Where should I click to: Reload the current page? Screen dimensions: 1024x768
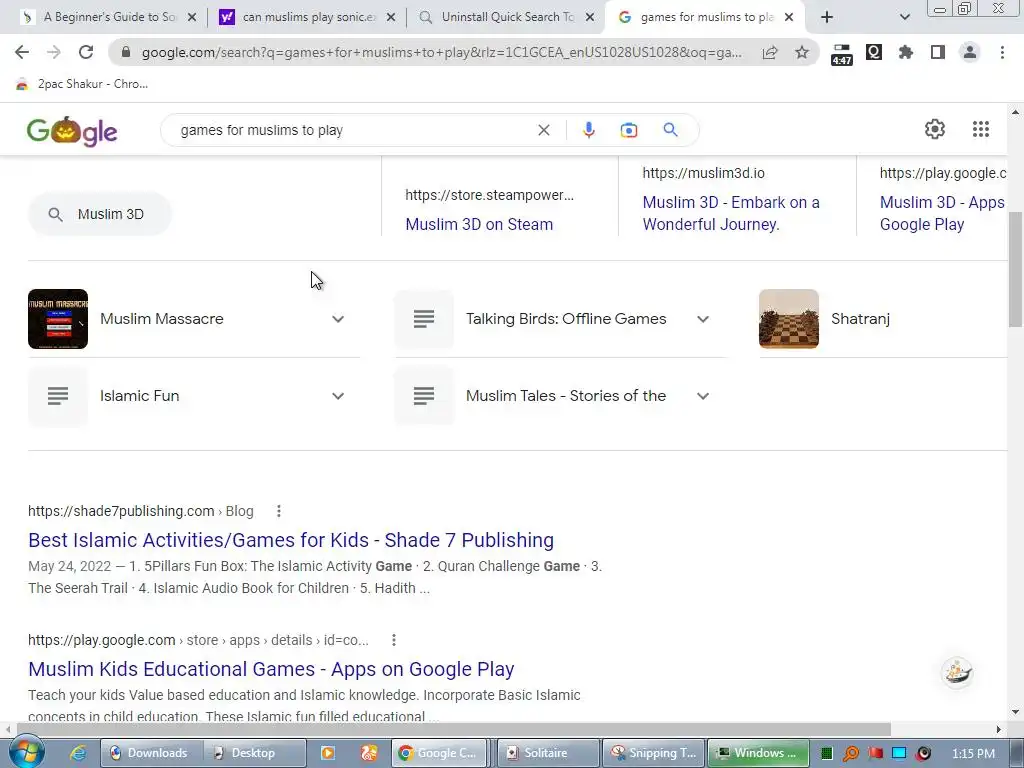click(x=86, y=52)
